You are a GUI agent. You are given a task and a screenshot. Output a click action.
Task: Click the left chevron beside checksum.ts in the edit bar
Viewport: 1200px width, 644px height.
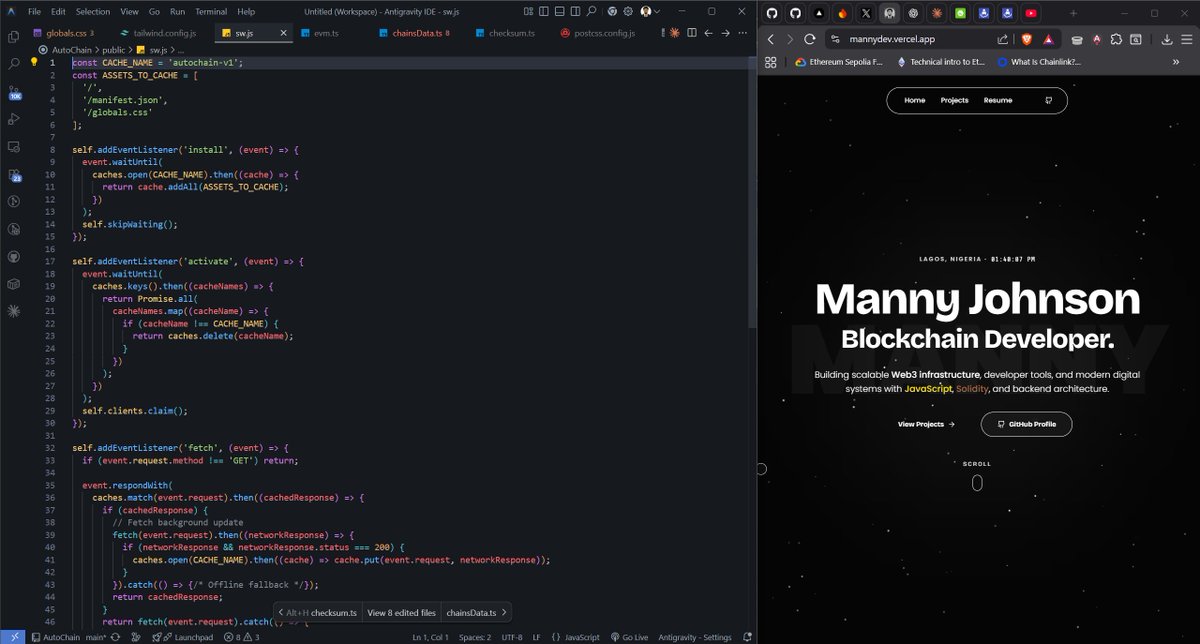pyautogui.click(x=281, y=612)
